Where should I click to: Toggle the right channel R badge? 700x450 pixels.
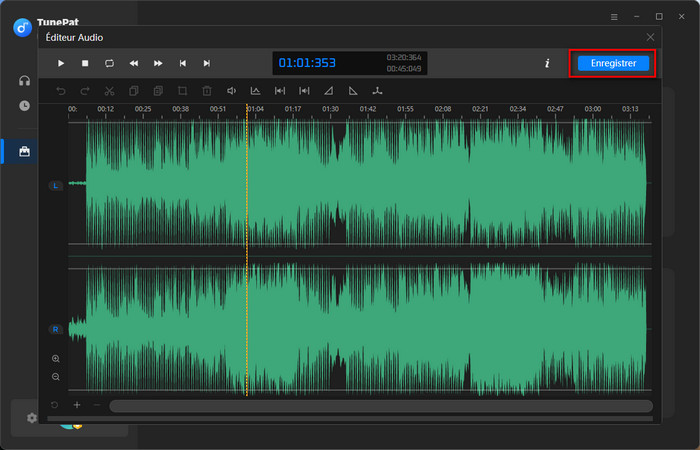(55, 329)
